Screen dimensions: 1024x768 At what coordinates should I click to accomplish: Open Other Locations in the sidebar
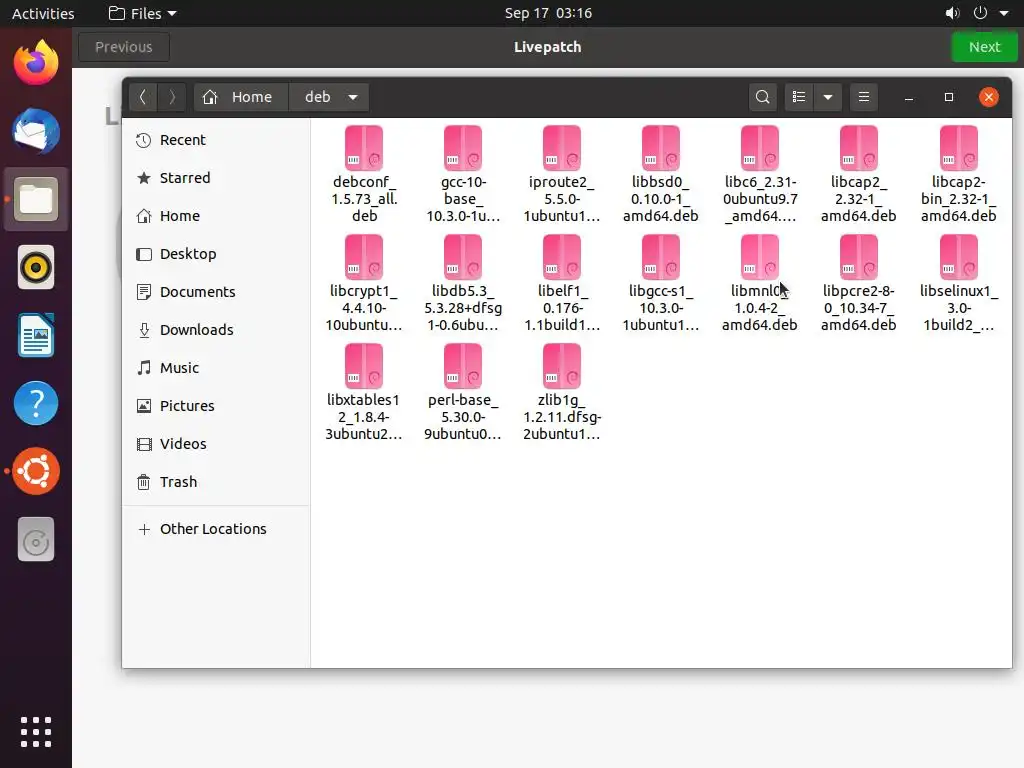coord(216,528)
